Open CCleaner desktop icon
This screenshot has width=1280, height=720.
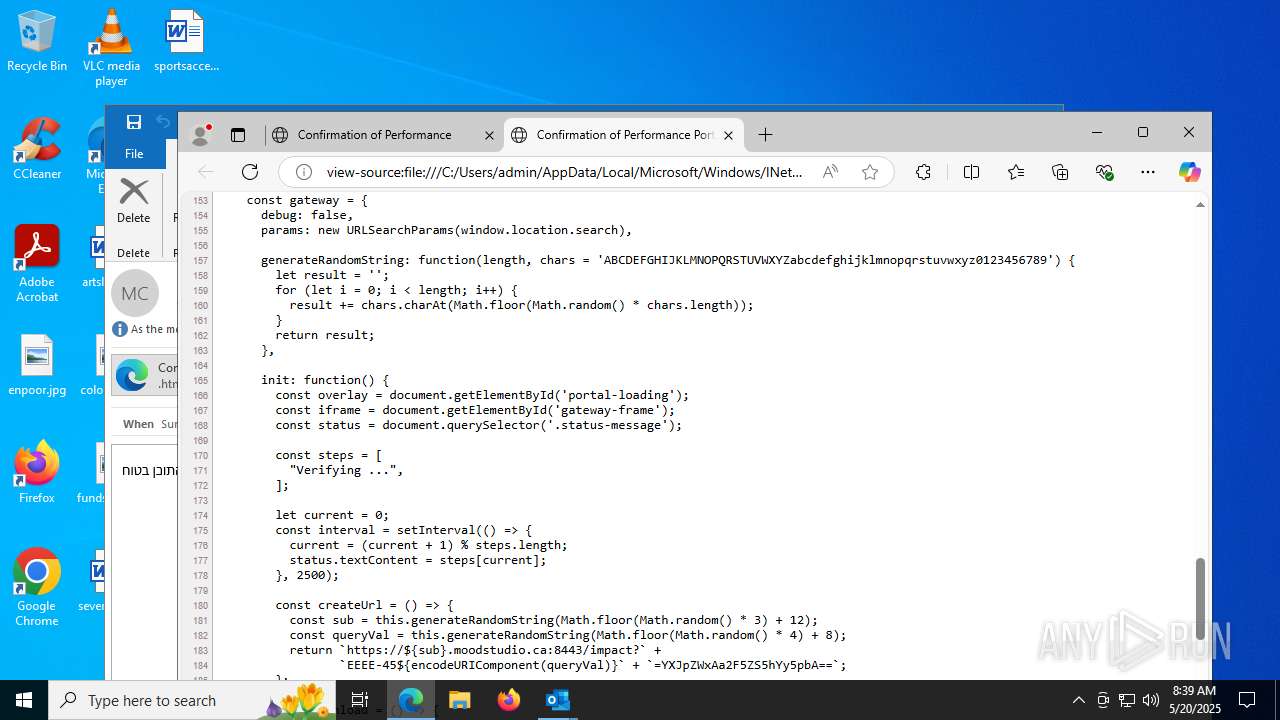pos(37,150)
